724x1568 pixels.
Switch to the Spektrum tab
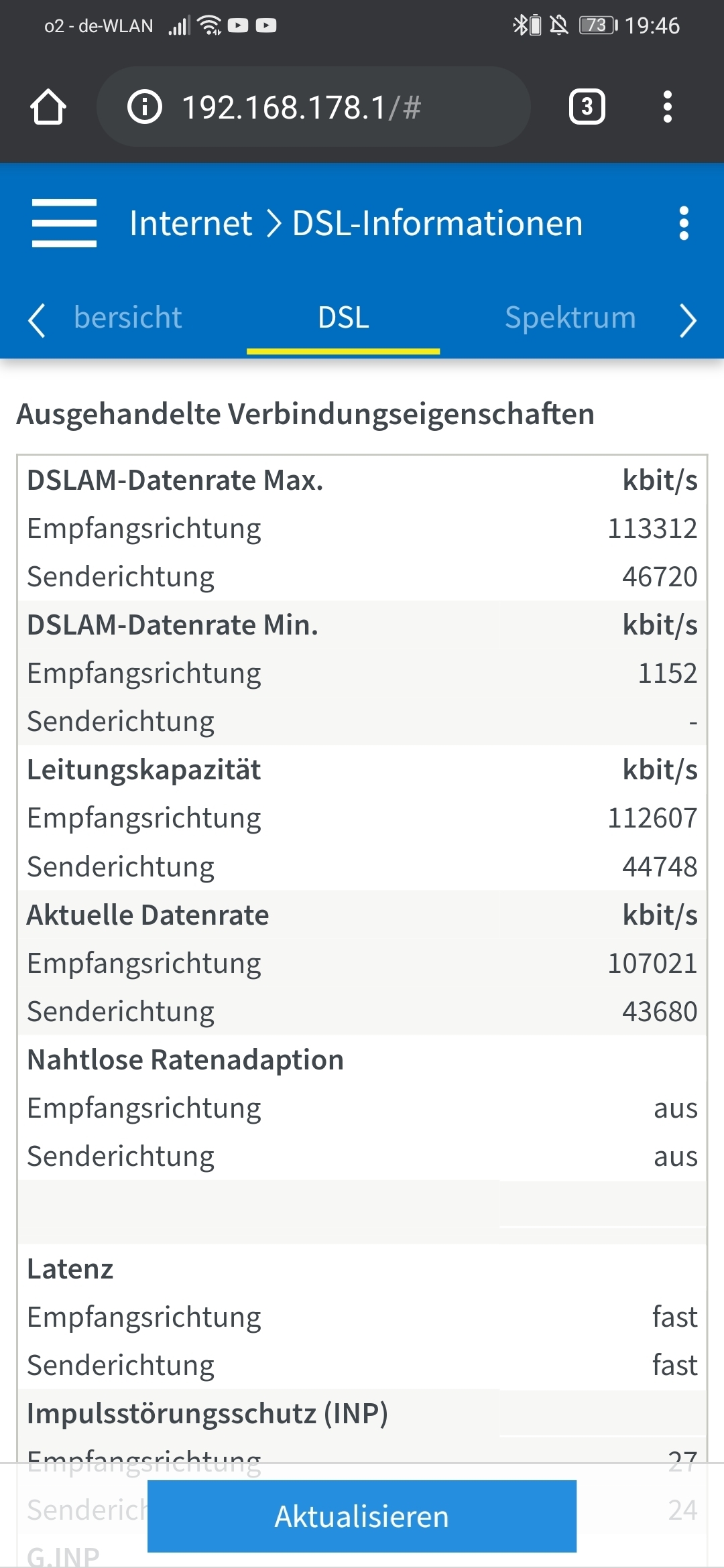click(570, 318)
